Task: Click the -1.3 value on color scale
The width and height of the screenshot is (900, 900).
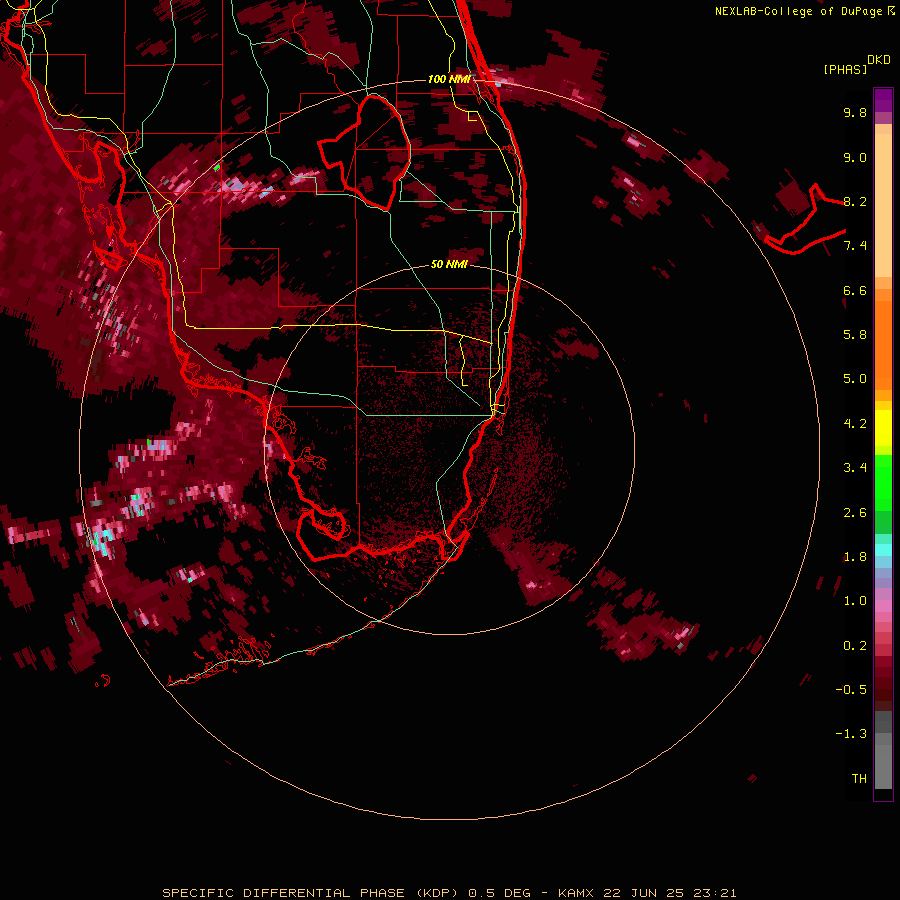Action: [851, 734]
